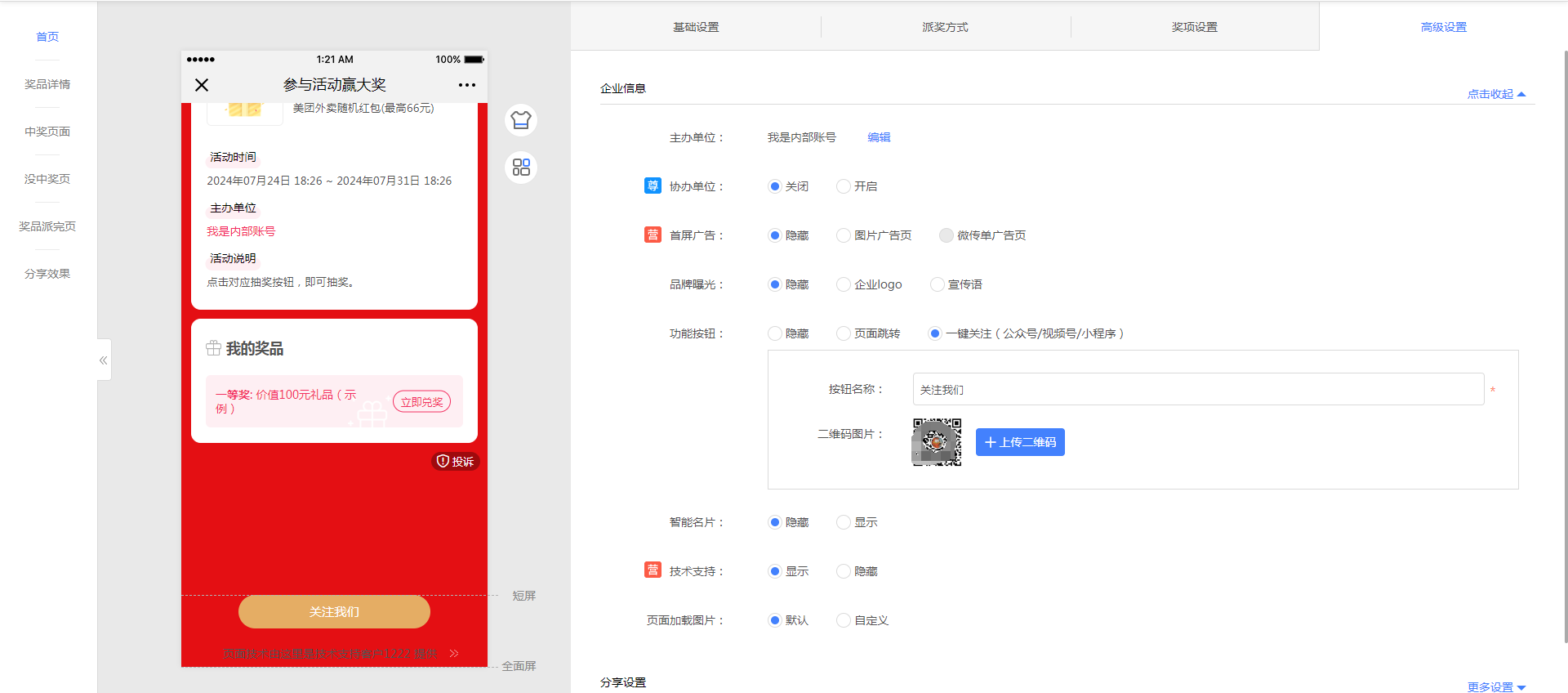Click 立即兑奖 button in prize card
This screenshot has height=693, width=1568.
[422, 401]
